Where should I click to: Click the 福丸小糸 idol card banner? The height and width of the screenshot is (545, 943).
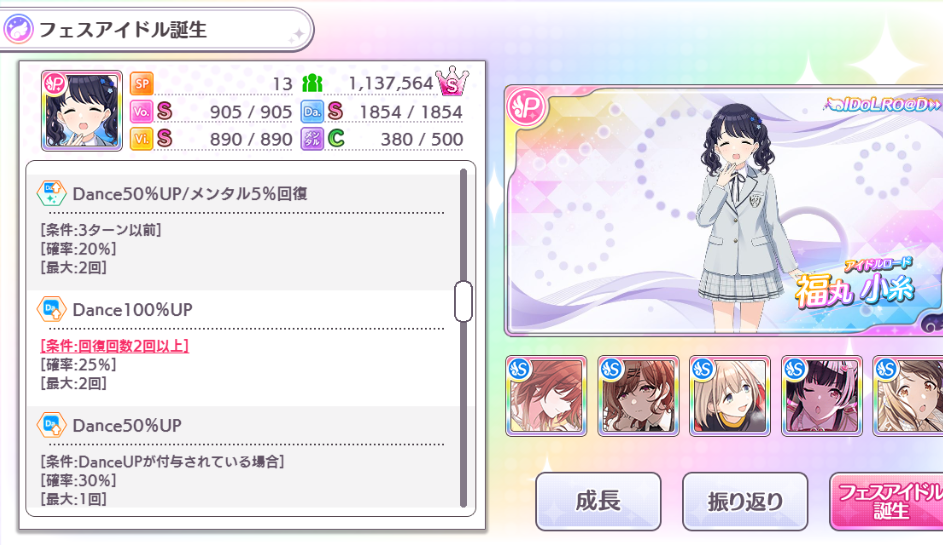coord(723,211)
